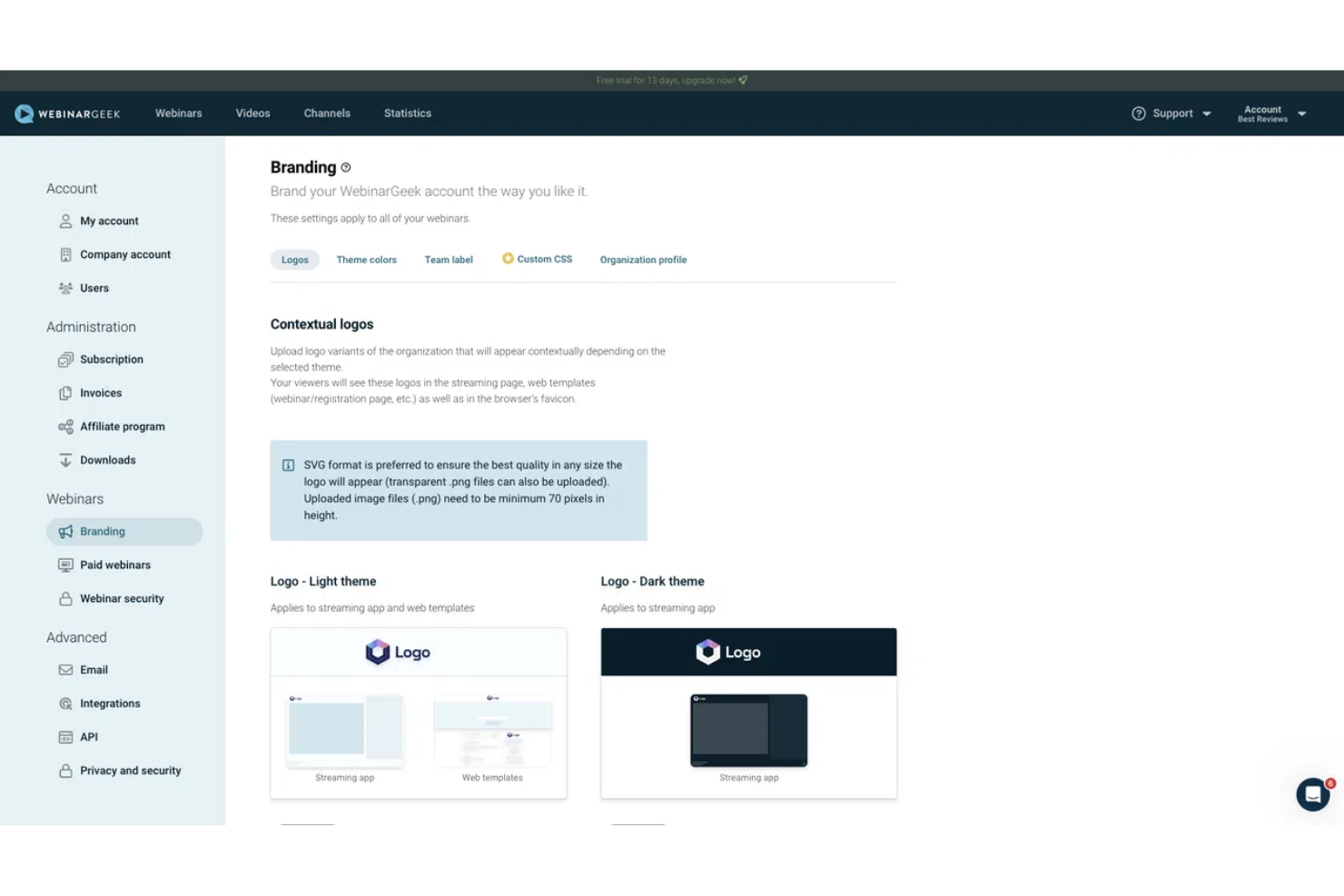Open the chat support bubble
The height and width of the screenshot is (896, 1344).
coord(1313,794)
